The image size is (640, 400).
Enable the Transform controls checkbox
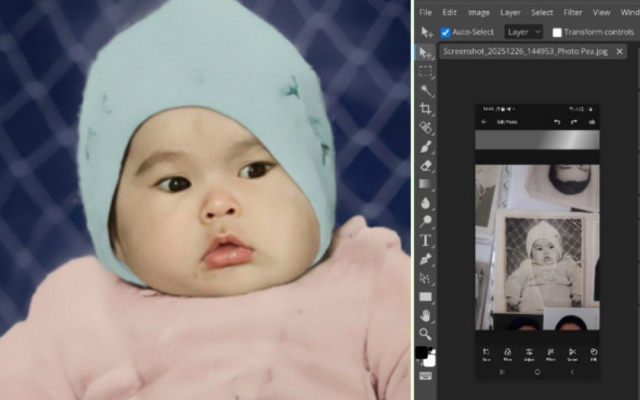(x=557, y=32)
